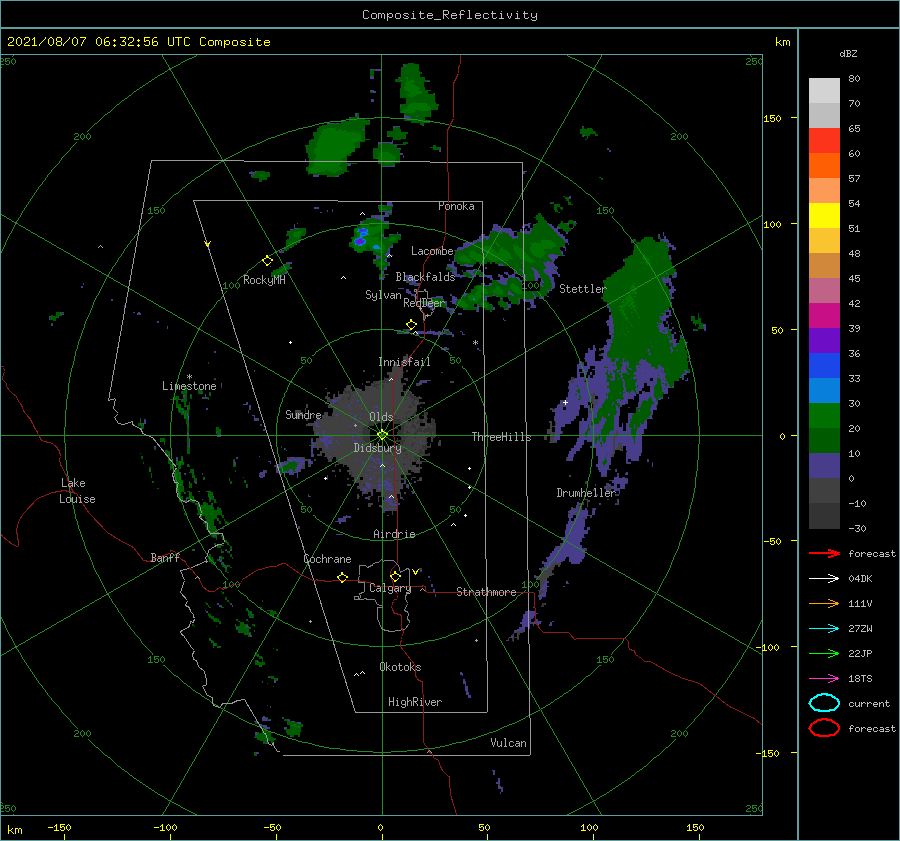Click the Olds town label
Viewport: 900px width, 841px height.
(x=381, y=417)
